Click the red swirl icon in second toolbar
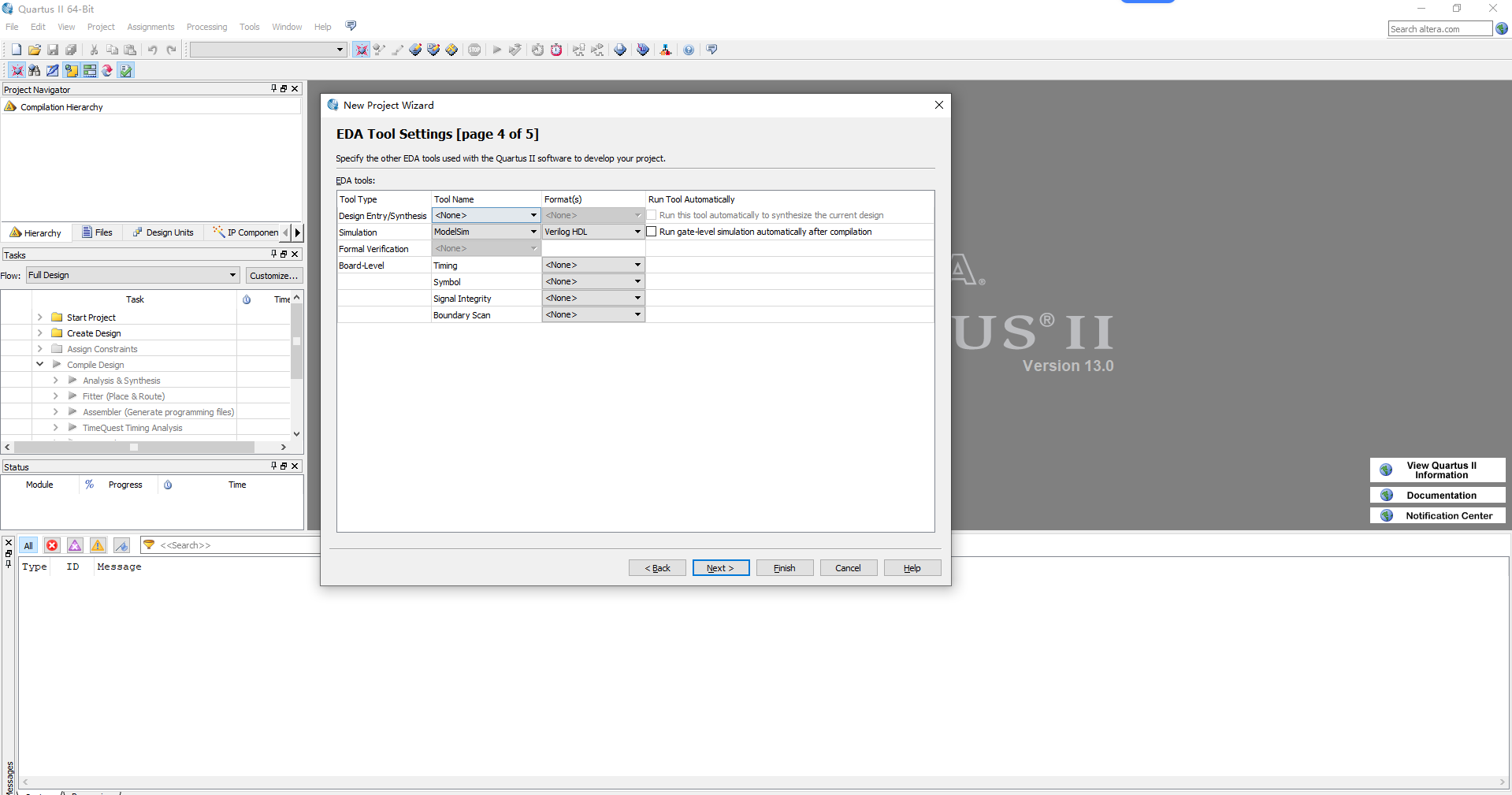 click(108, 70)
